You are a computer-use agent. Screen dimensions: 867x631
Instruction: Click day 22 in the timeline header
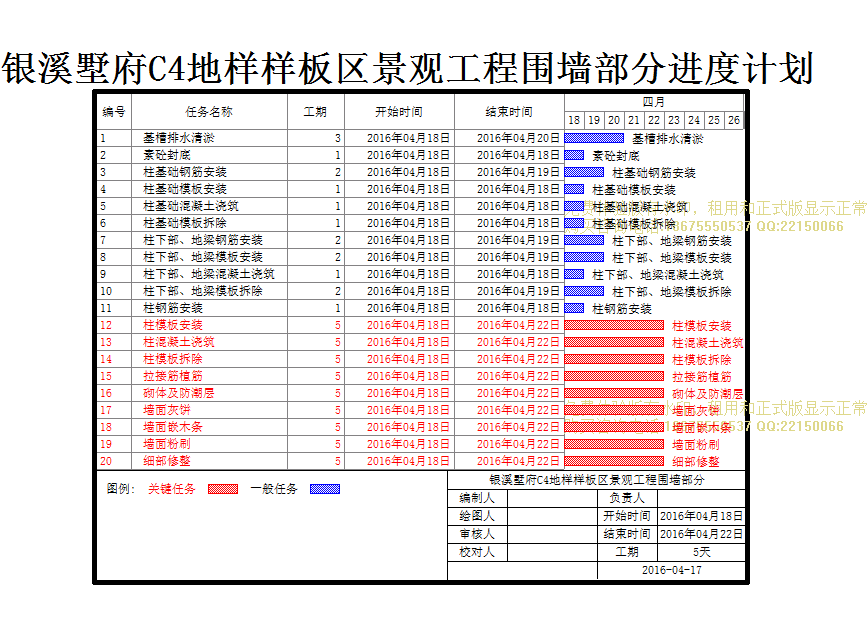point(654,120)
